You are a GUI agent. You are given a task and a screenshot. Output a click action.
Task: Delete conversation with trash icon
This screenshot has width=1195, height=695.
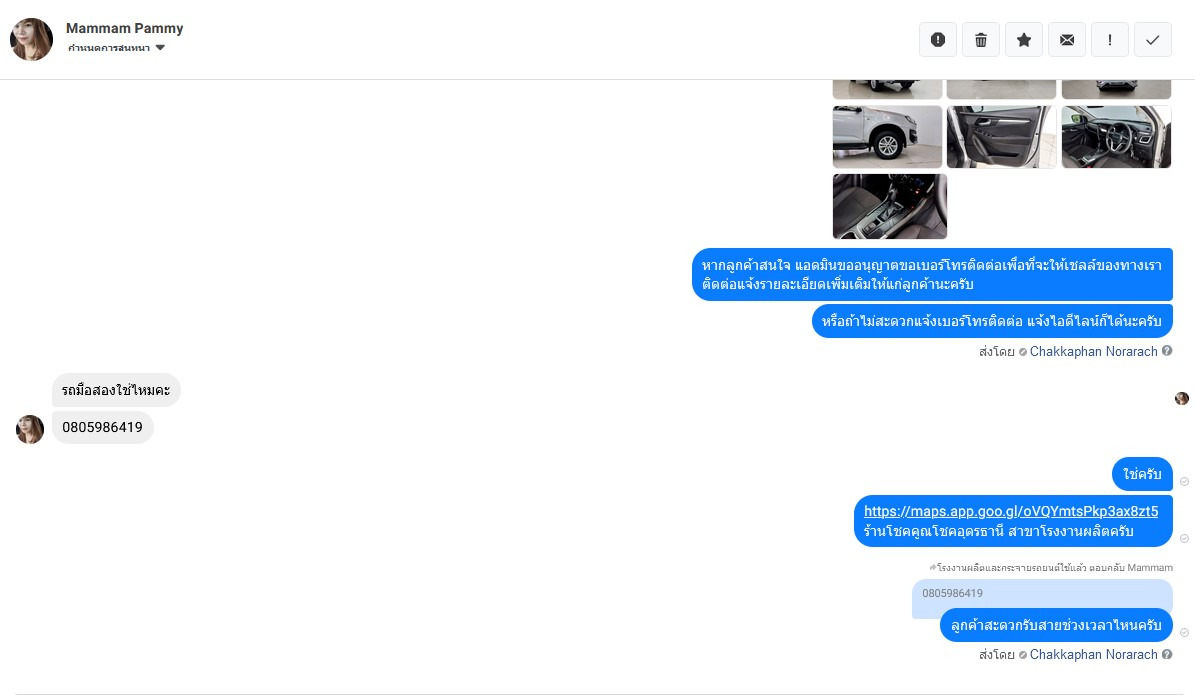coord(981,40)
